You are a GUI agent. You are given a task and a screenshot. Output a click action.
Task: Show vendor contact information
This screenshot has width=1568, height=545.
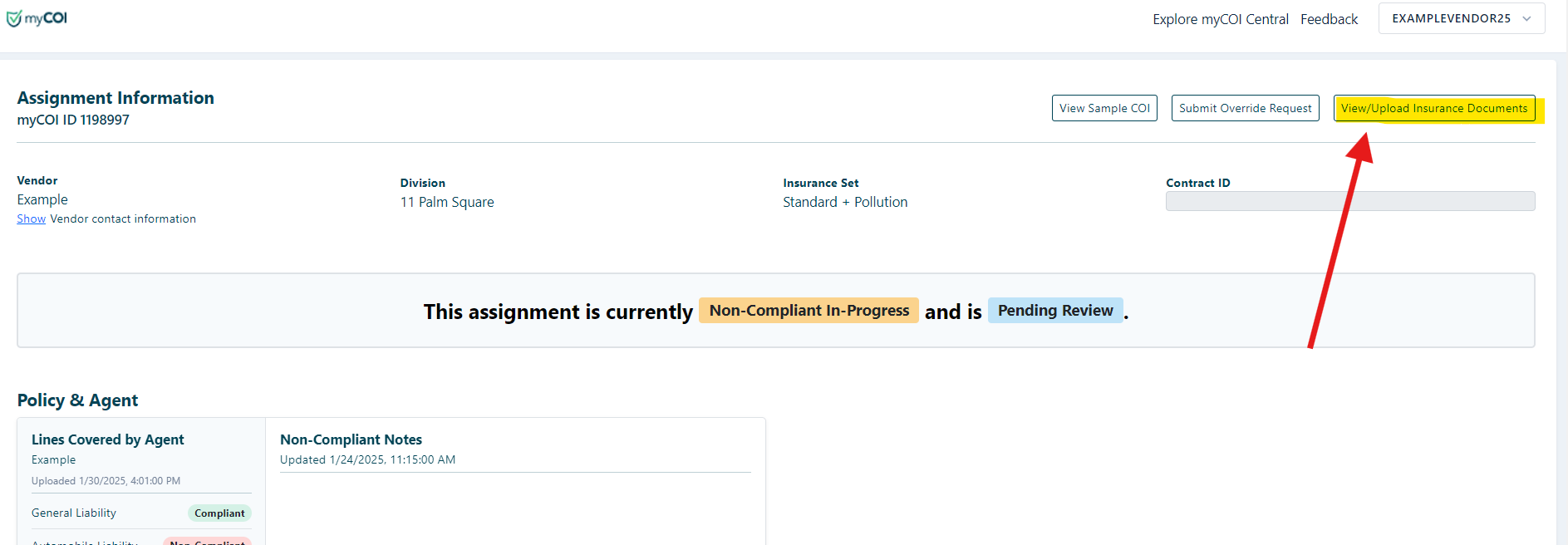coord(31,218)
